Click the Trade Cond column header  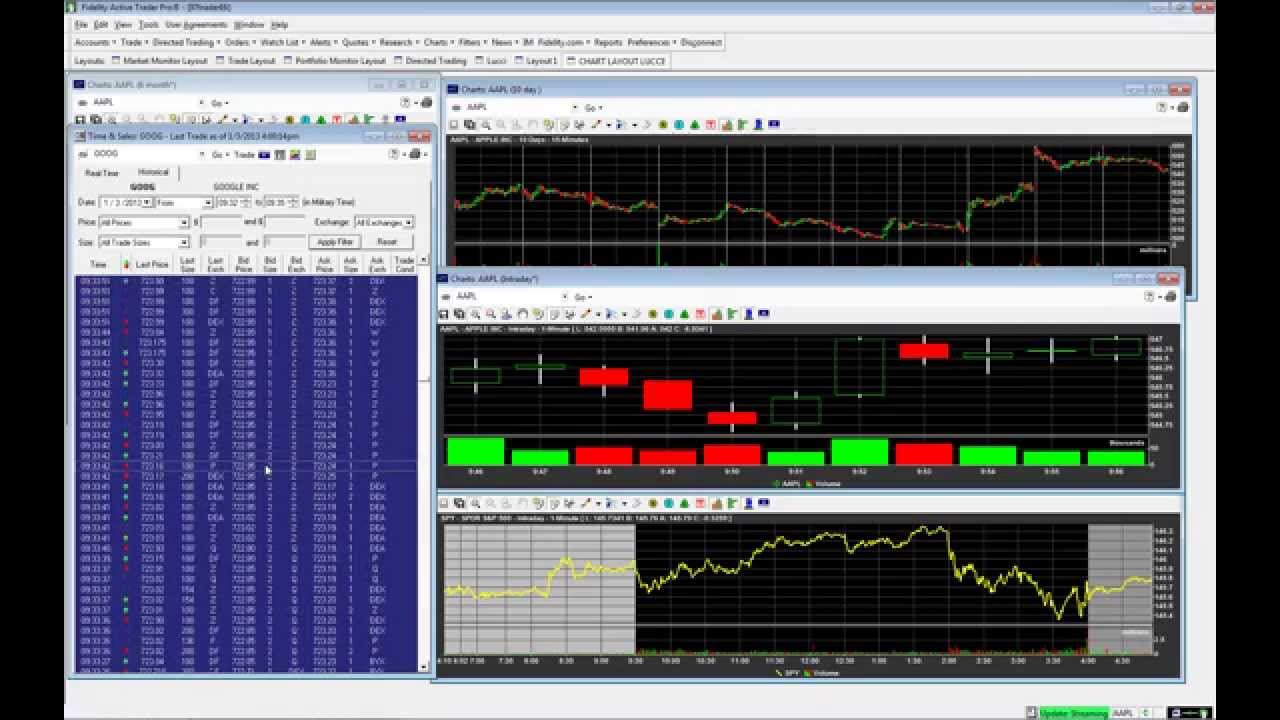pyautogui.click(x=404, y=264)
